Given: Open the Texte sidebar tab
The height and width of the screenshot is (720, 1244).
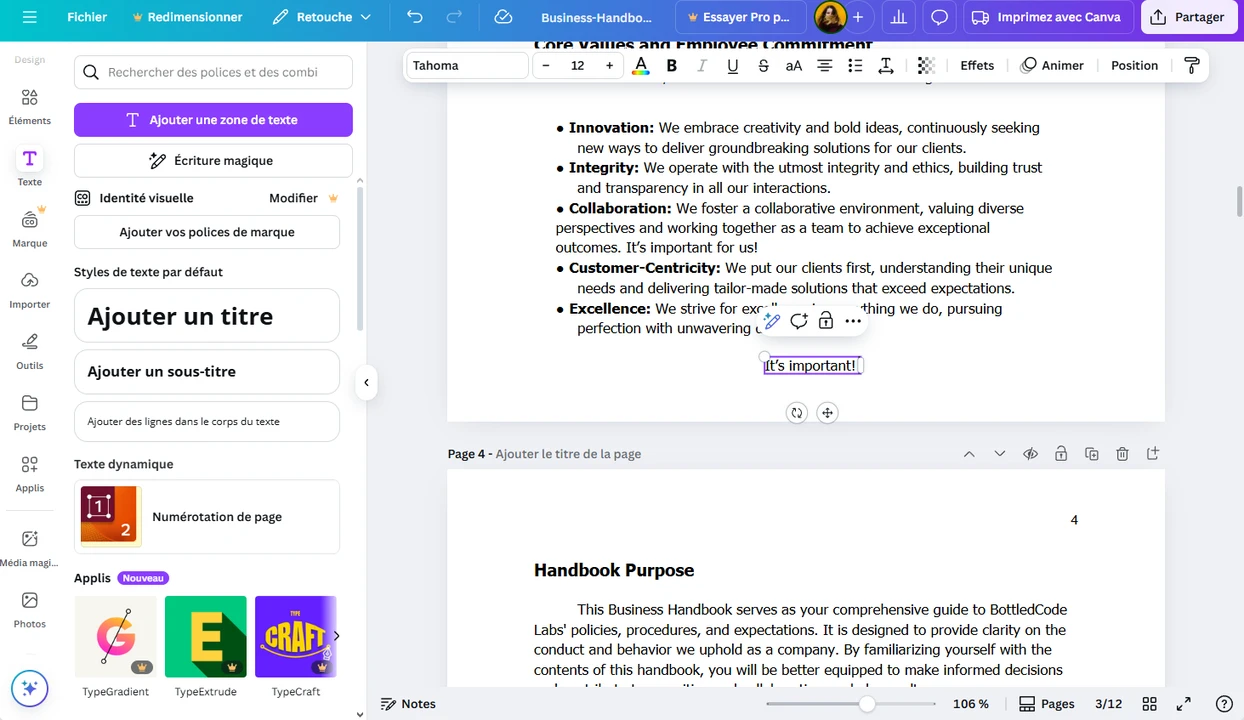Looking at the screenshot, I should pos(30,168).
